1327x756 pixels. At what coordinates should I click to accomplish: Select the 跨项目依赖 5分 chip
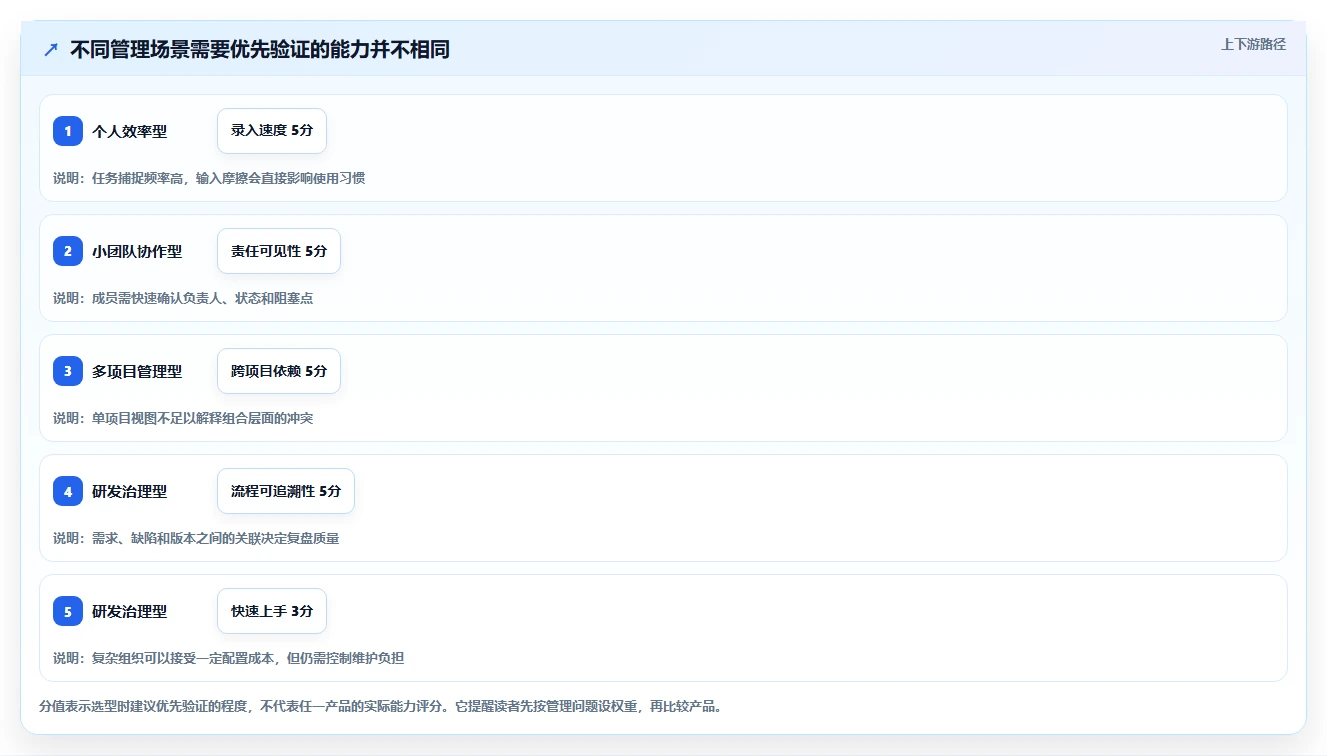click(279, 371)
